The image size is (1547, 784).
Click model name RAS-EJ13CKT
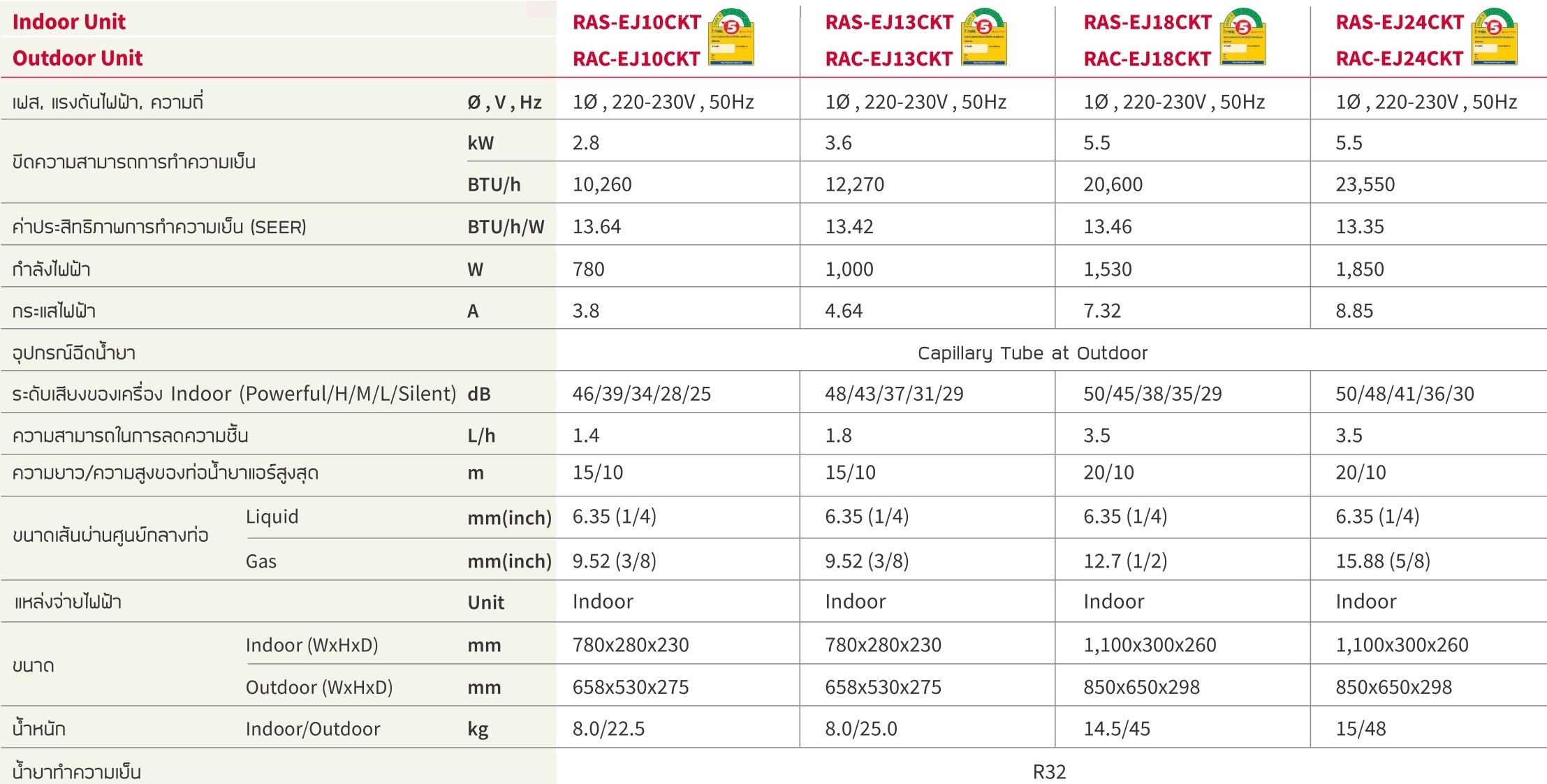[889, 22]
